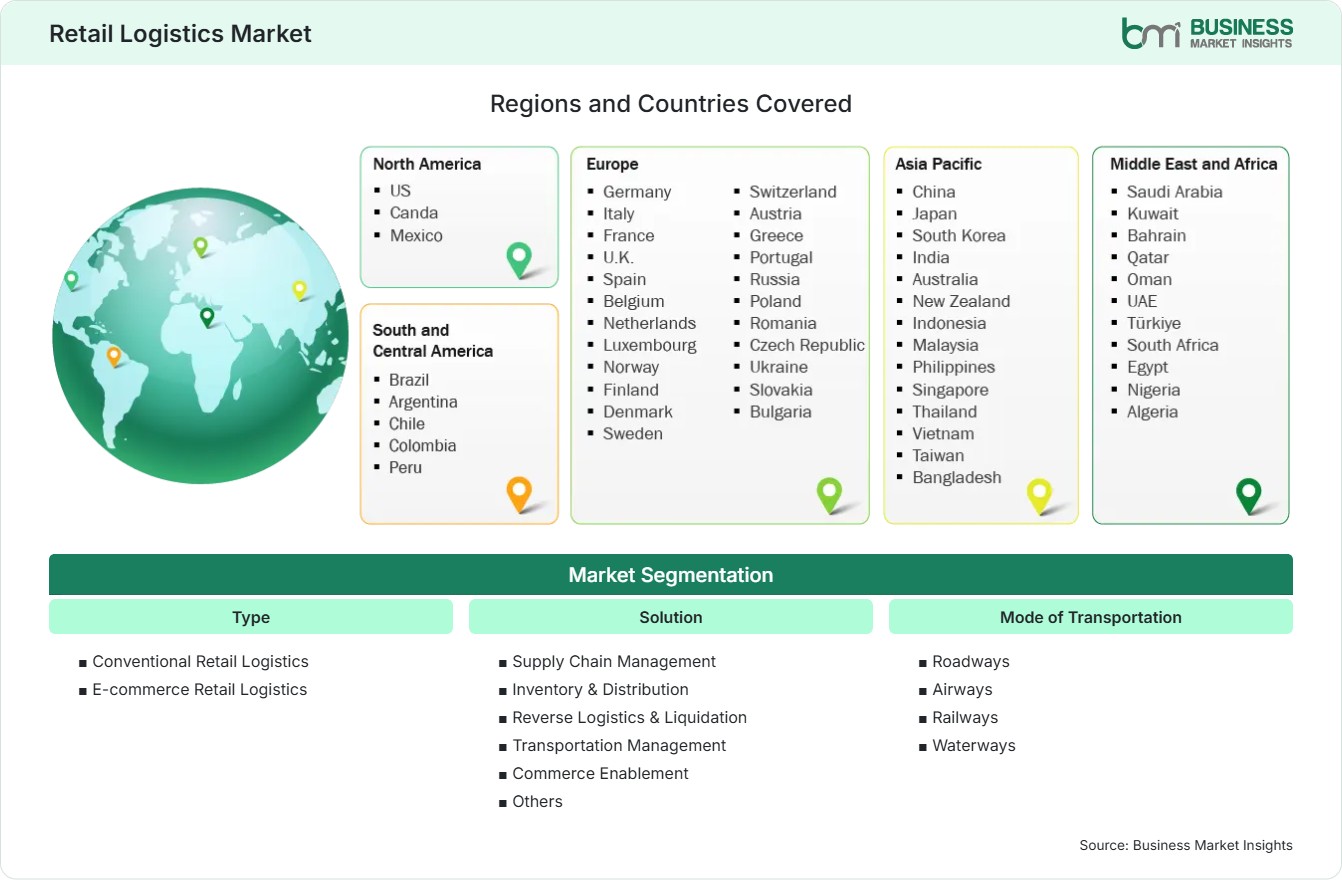This screenshot has height=880, width=1342.
Task: Click E-commerce Retail Logistics
Action: [200, 689]
